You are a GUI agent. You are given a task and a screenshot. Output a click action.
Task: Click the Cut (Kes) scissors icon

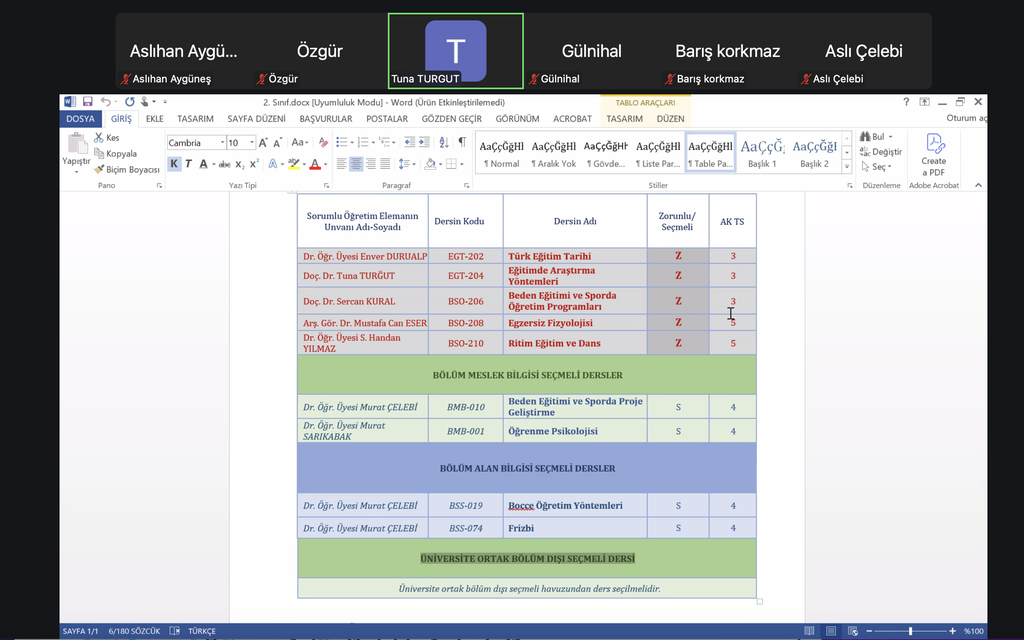click(100, 138)
